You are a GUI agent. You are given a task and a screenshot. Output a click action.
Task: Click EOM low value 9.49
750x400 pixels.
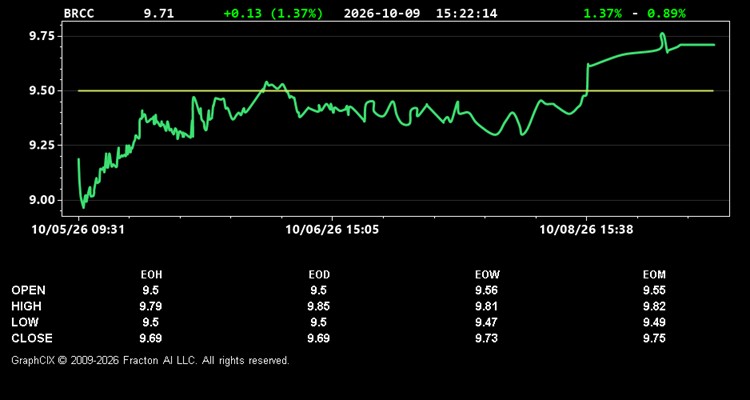pyautogui.click(x=654, y=322)
